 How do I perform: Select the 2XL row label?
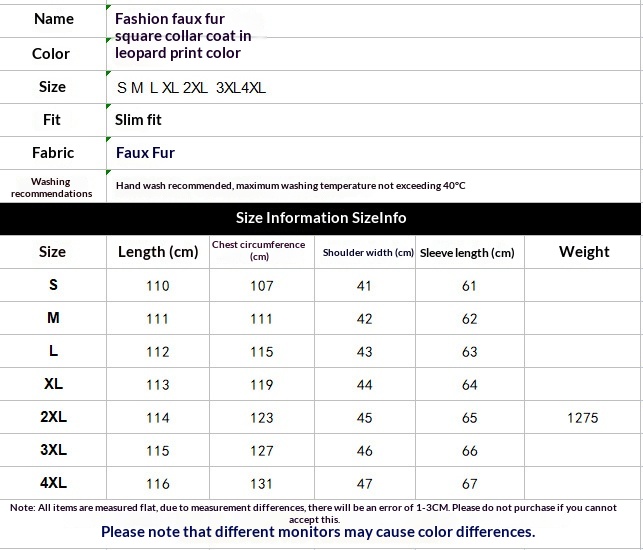tap(53, 417)
